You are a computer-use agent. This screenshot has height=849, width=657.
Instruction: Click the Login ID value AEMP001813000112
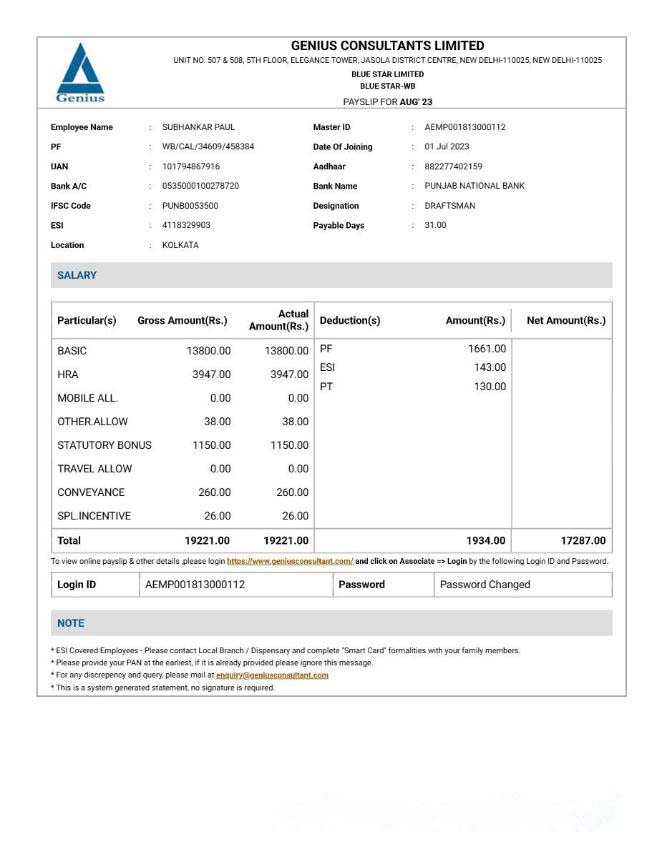coord(195,585)
